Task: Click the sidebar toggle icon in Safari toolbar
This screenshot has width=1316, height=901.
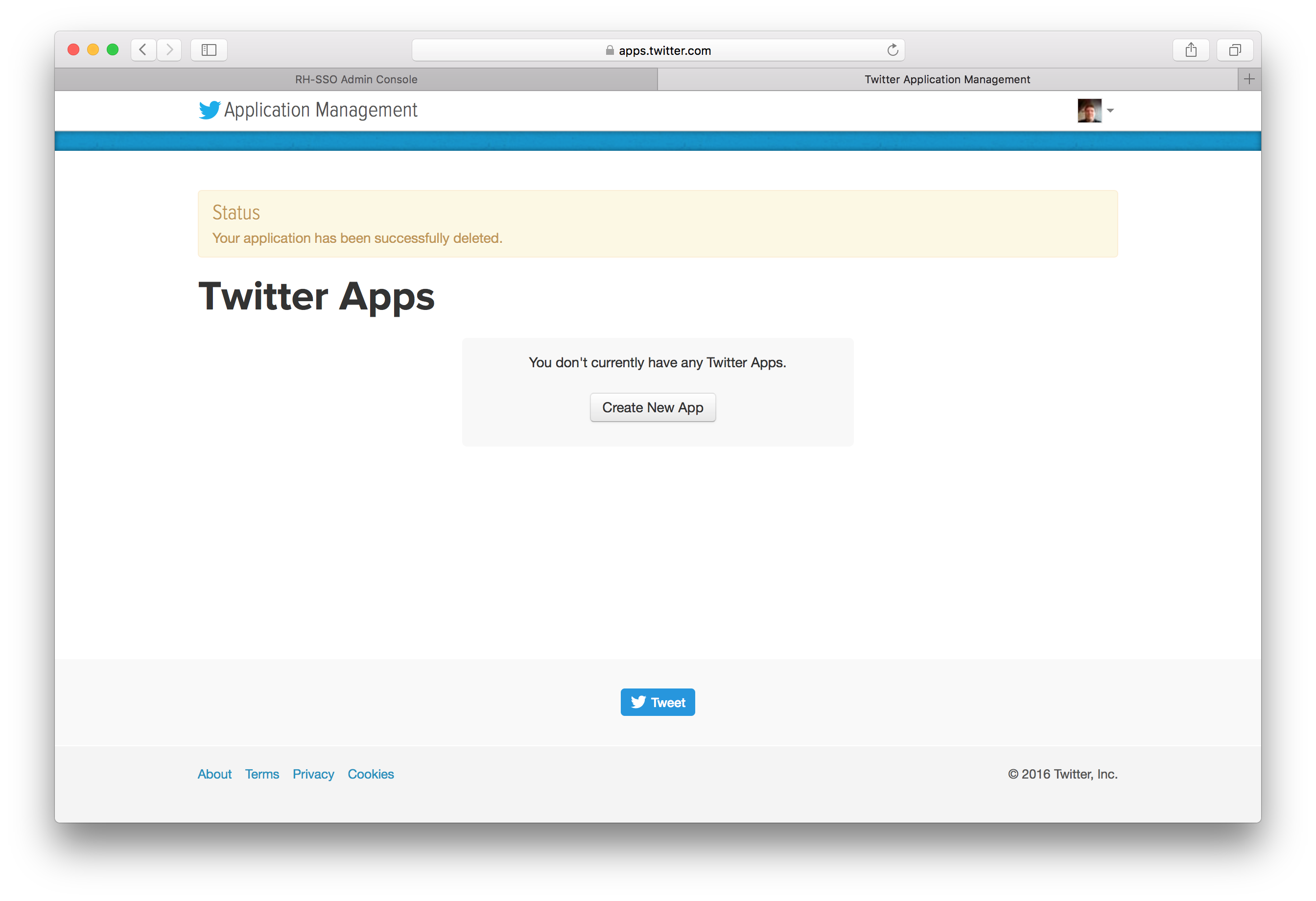Action: pyautogui.click(x=209, y=50)
